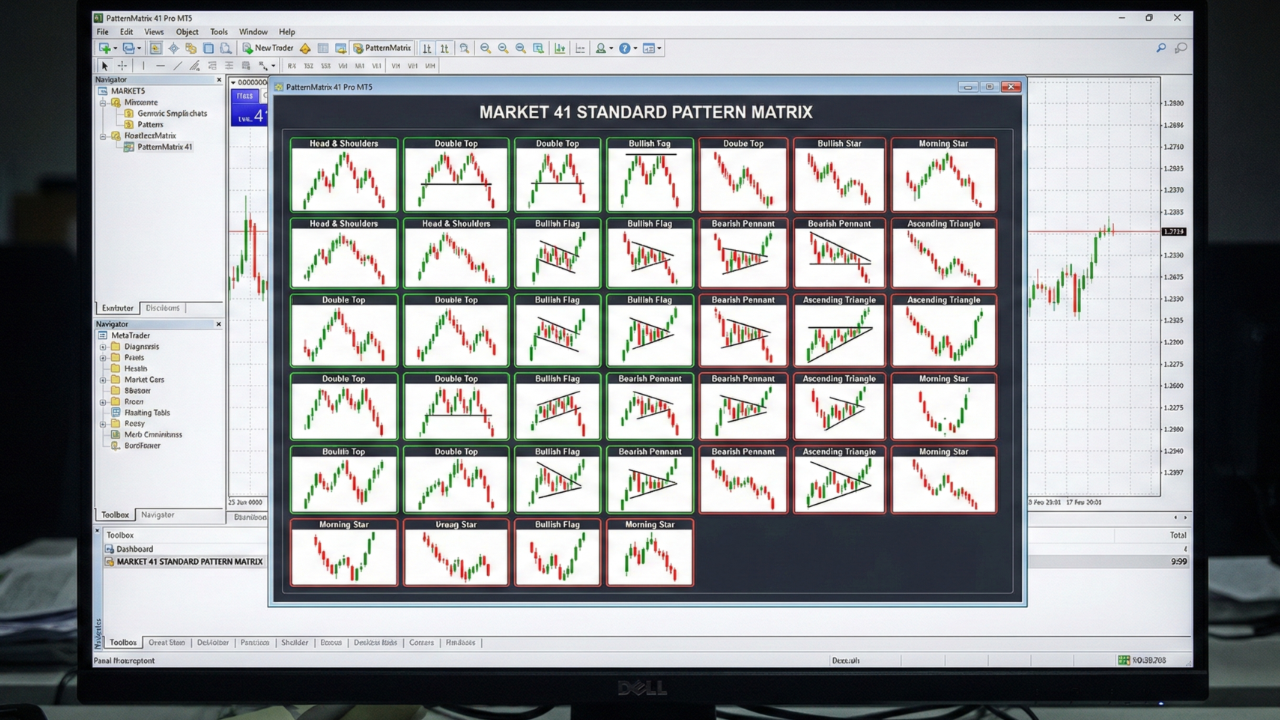The width and height of the screenshot is (1280, 720).
Task: Expand the Market Cars folder node
Action: (x=103, y=380)
